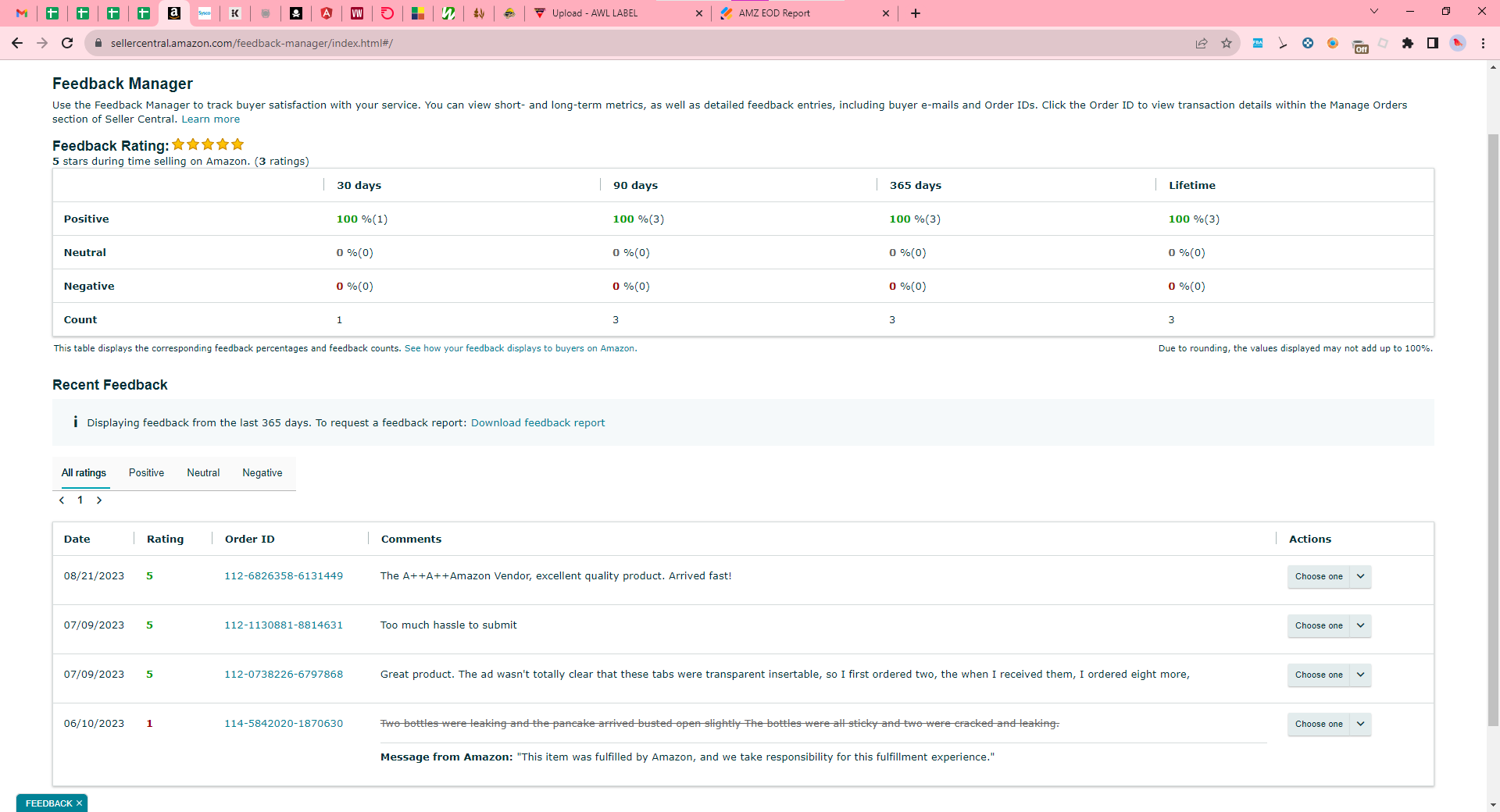Dismiss the FEEDBACK widget with its X

coord(79,803)
